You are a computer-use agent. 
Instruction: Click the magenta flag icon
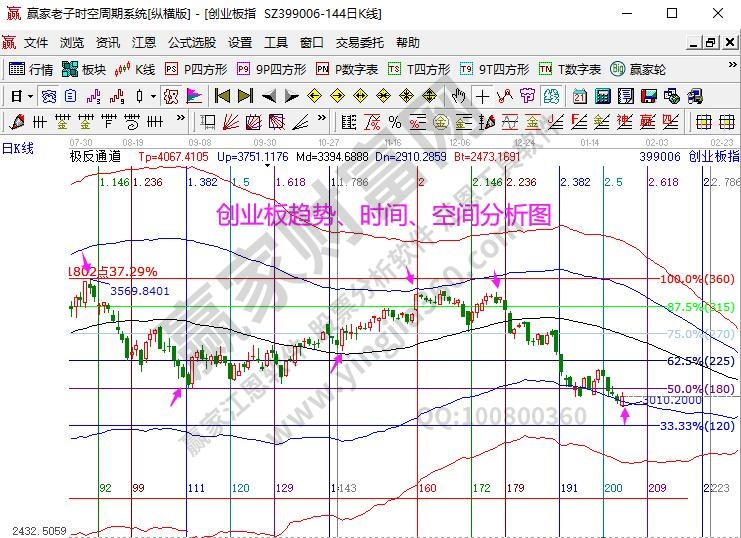(194, 96)
